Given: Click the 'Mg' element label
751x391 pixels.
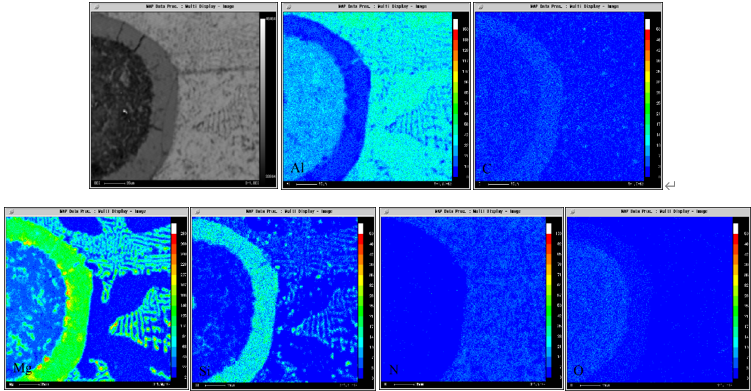Looking at the screenshot, I should (22, 368).
